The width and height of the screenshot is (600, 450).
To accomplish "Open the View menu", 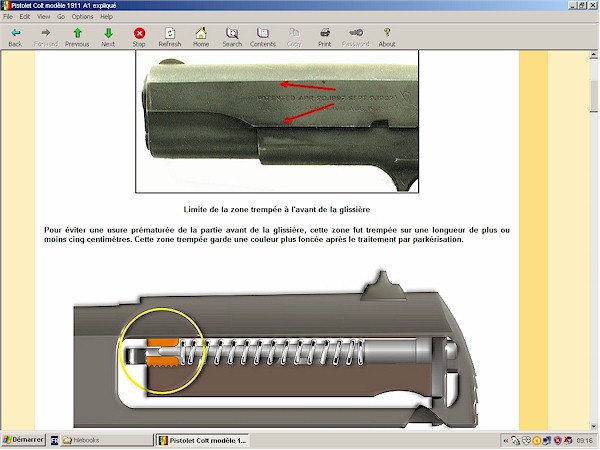I will 44,16.
